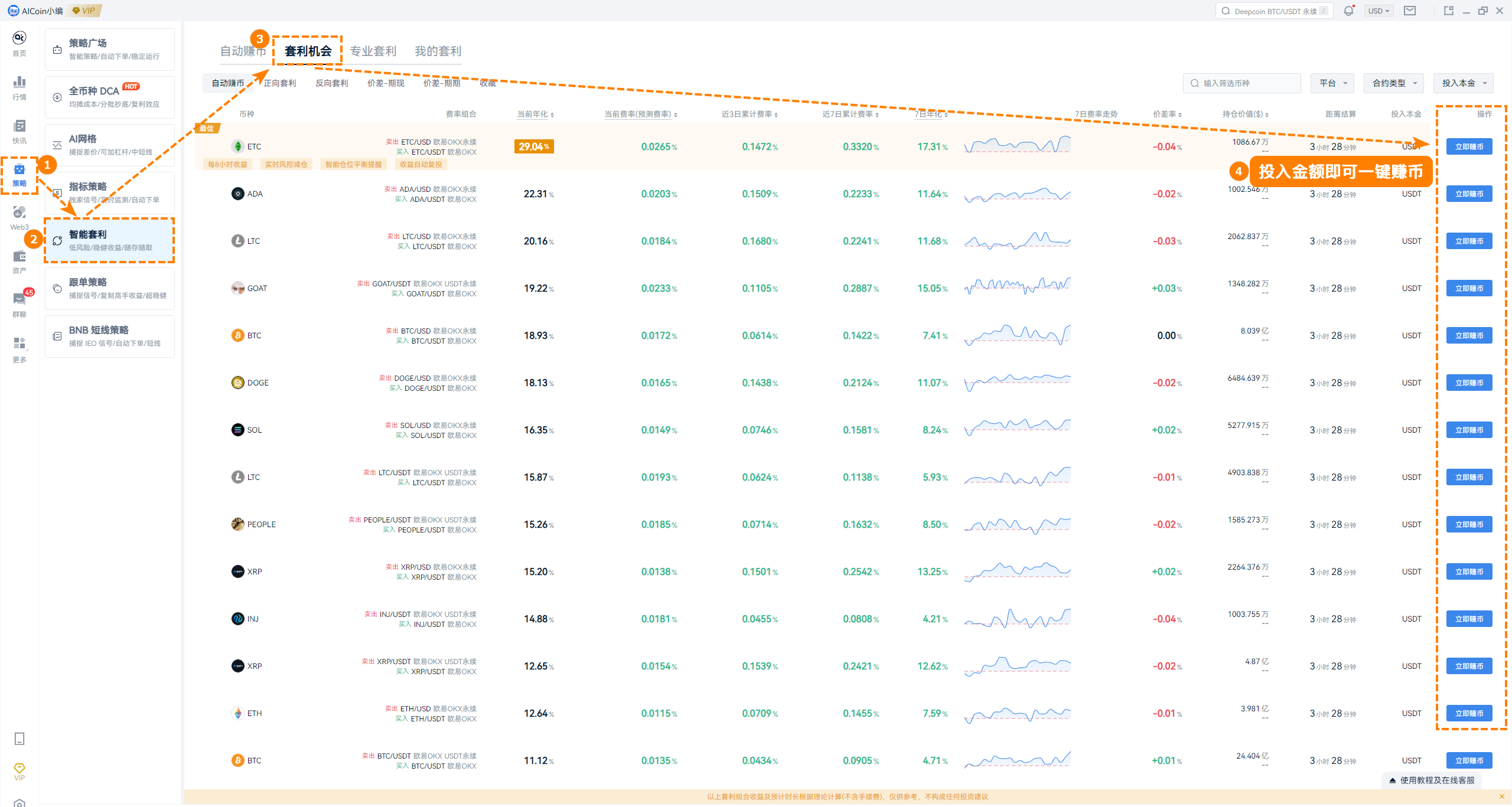Click the notification bell icon
Viewport: 1512px width, 807px height.
pos(1348,11)
